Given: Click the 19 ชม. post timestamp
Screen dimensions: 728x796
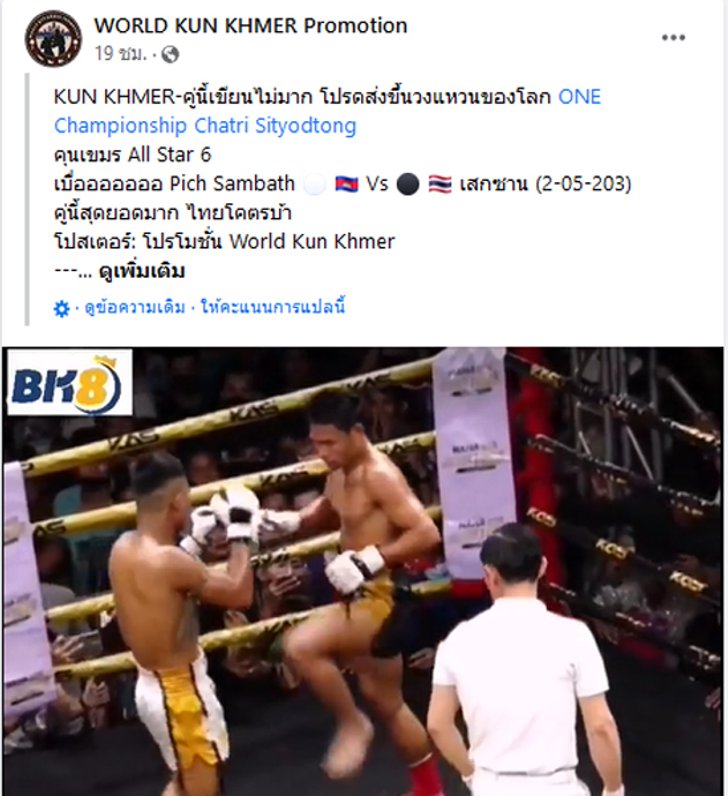Looking at the screenshot, I should [120, 53].
